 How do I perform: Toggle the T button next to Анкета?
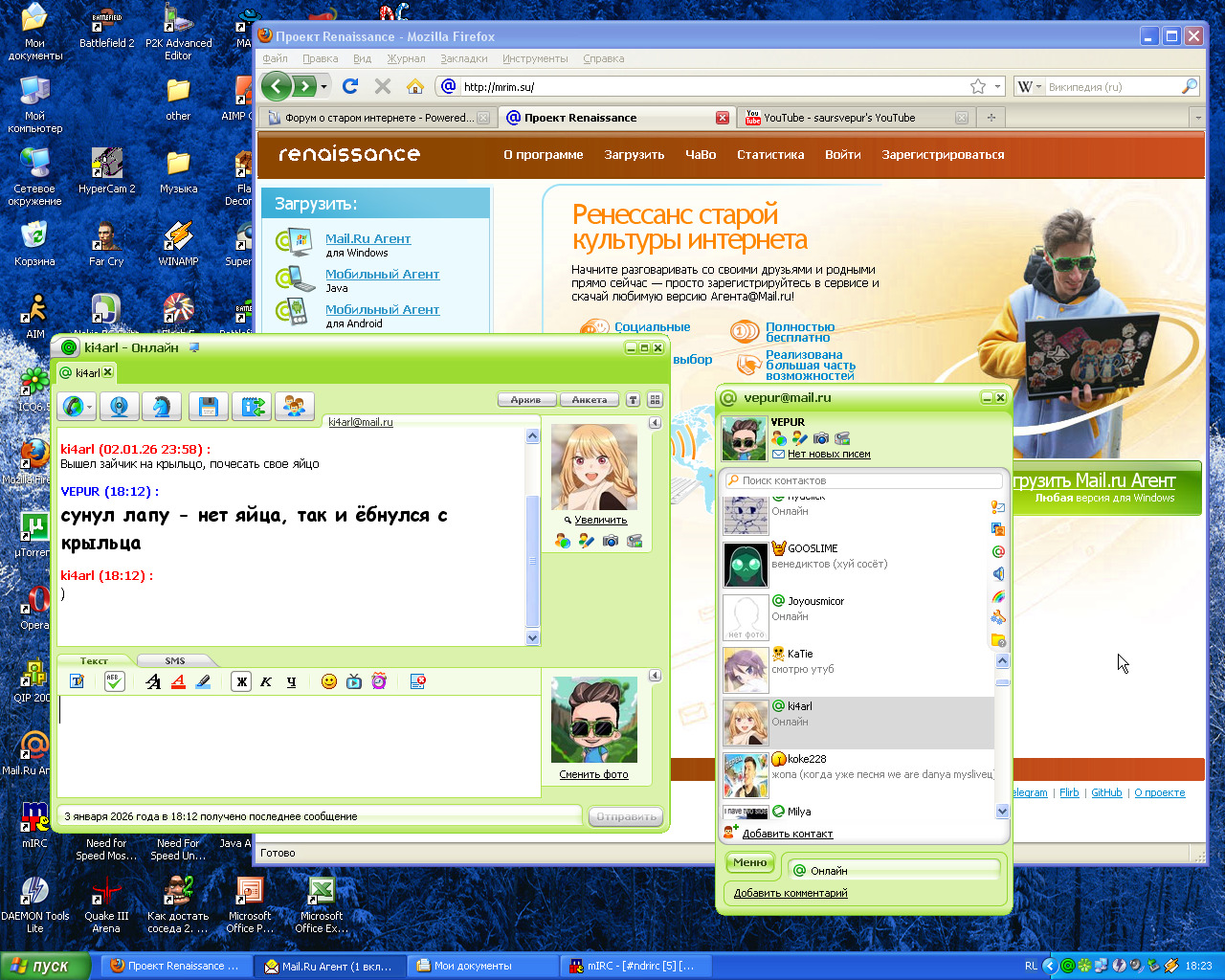coord(633,400)
